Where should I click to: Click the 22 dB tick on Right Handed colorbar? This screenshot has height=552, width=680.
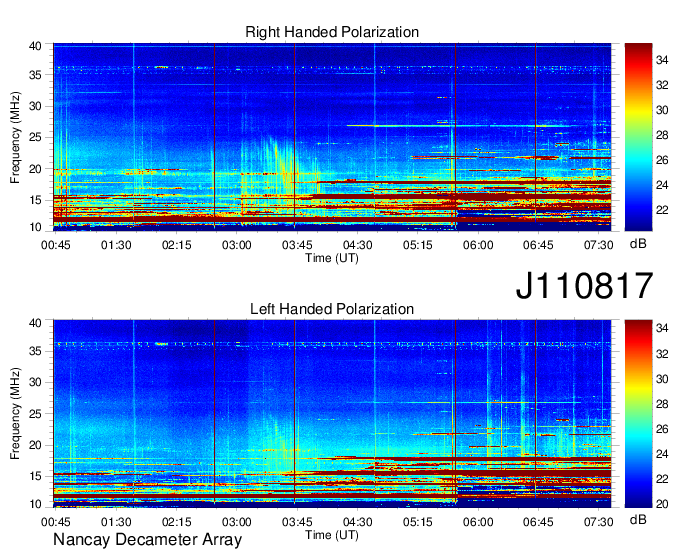[662, 210]
